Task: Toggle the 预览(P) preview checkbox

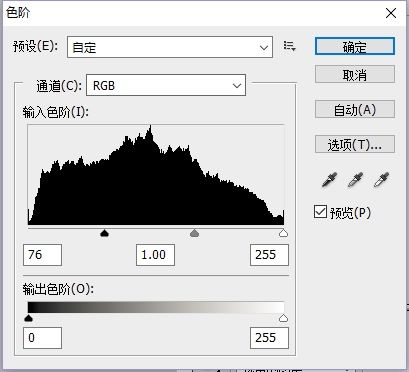Action: [320, 212]
